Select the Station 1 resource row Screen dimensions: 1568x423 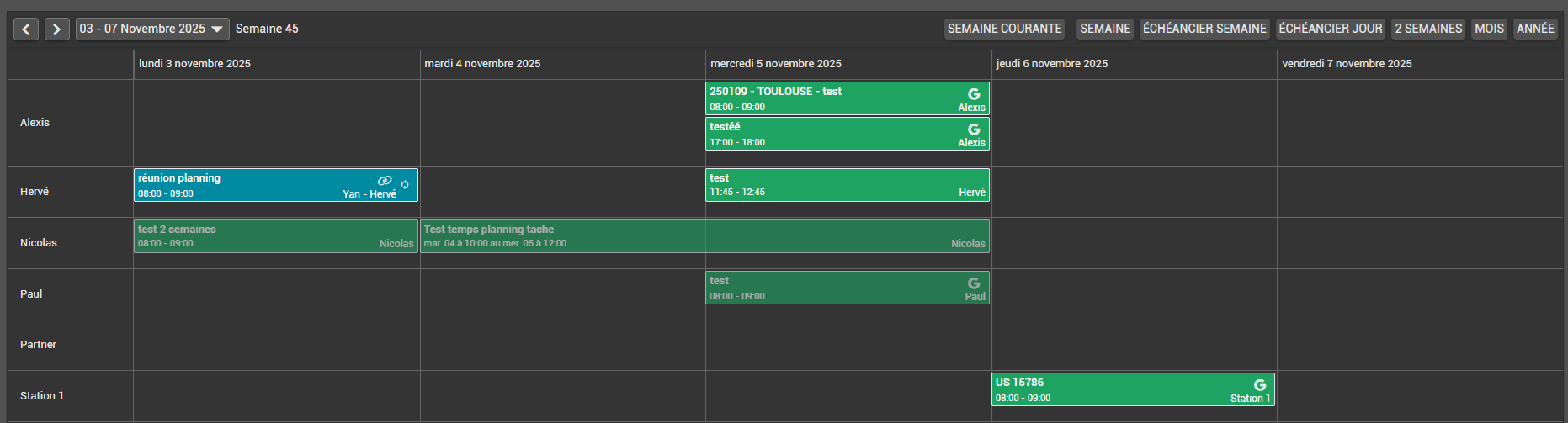click(x=42, y=396)
